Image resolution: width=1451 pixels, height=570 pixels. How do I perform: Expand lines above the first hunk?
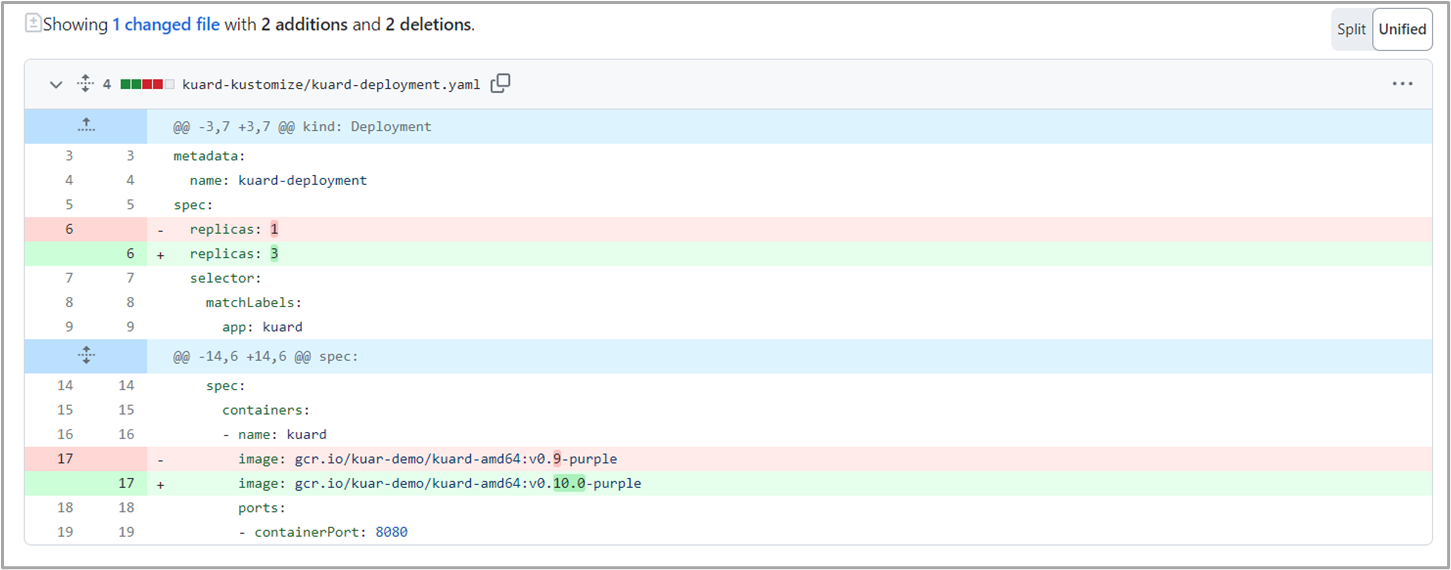coord(86,126)
